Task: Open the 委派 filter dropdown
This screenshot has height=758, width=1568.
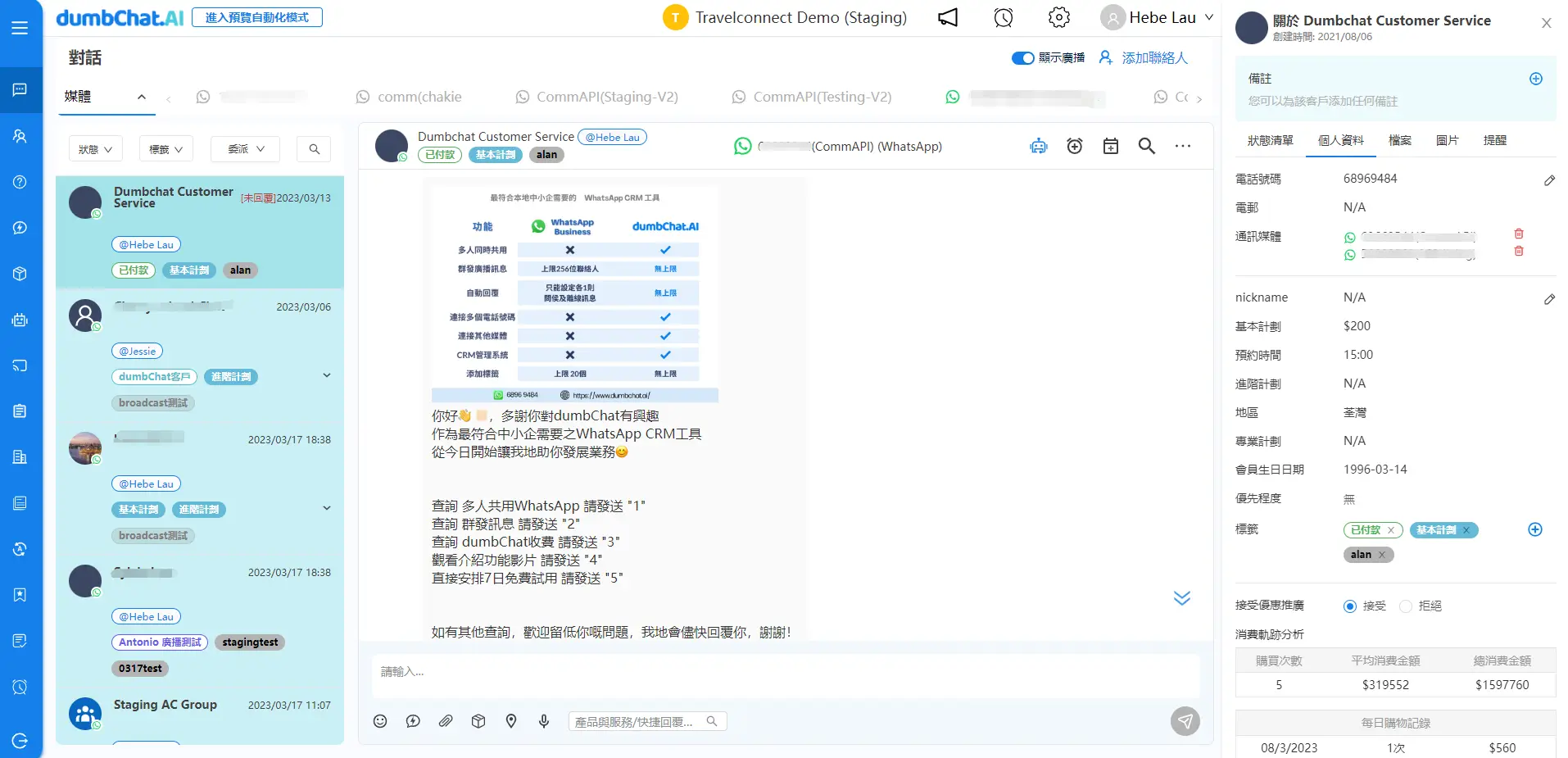Action: click(x=245, y=149)
